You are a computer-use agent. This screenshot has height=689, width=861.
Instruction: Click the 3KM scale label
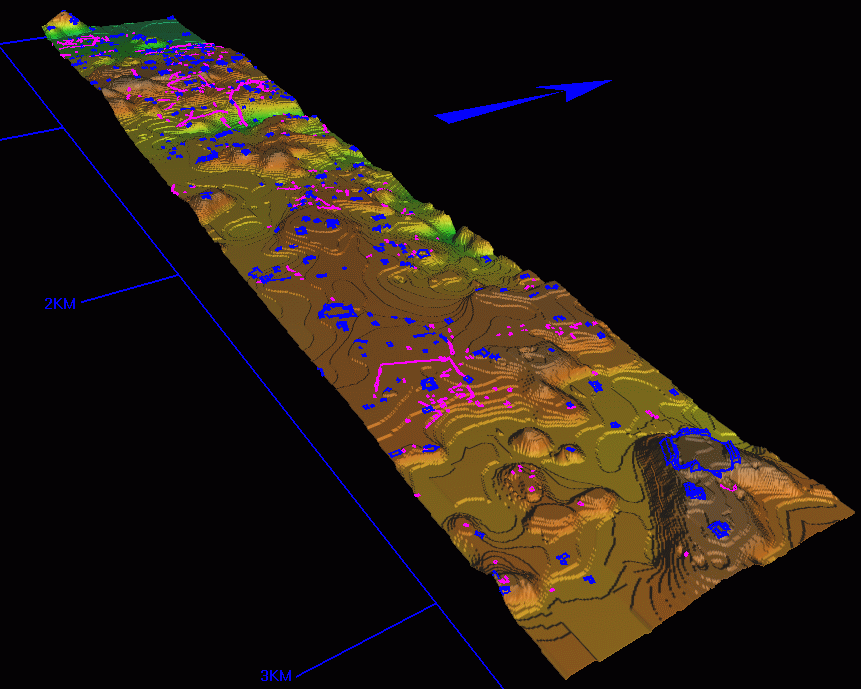coord(276,675)
